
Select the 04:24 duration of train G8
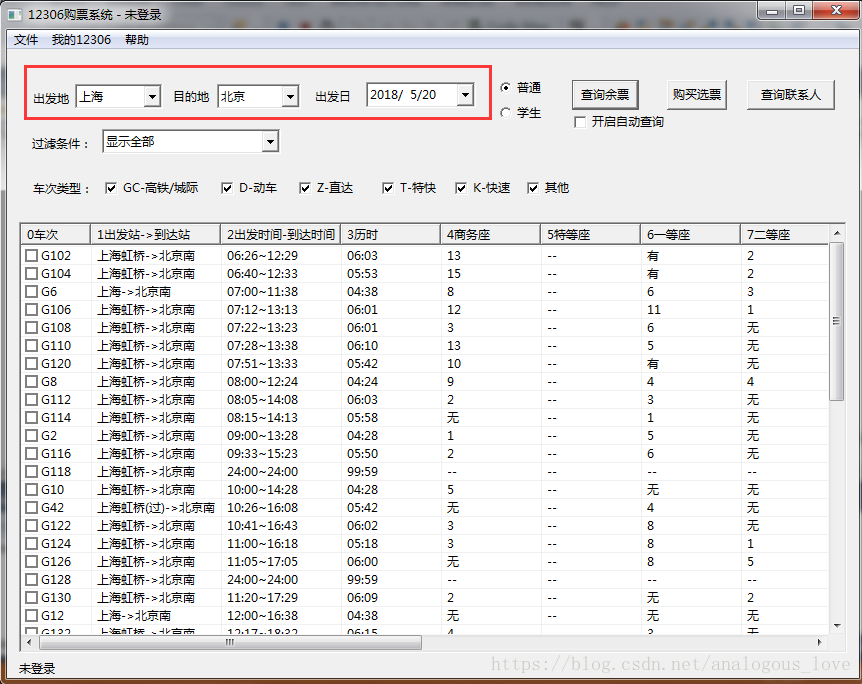362,382
